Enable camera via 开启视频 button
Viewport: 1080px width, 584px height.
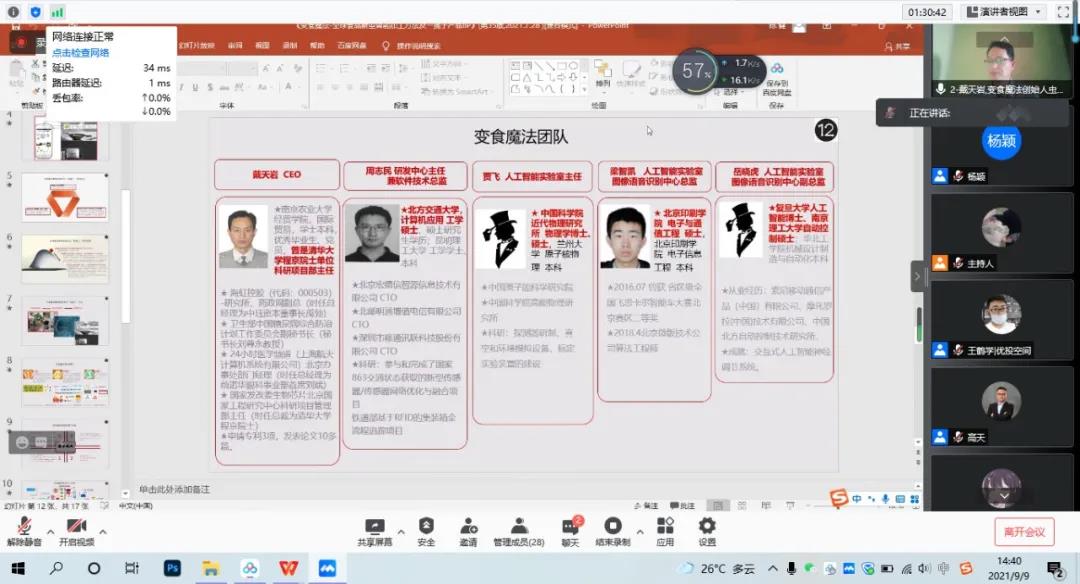pos(77,528)
